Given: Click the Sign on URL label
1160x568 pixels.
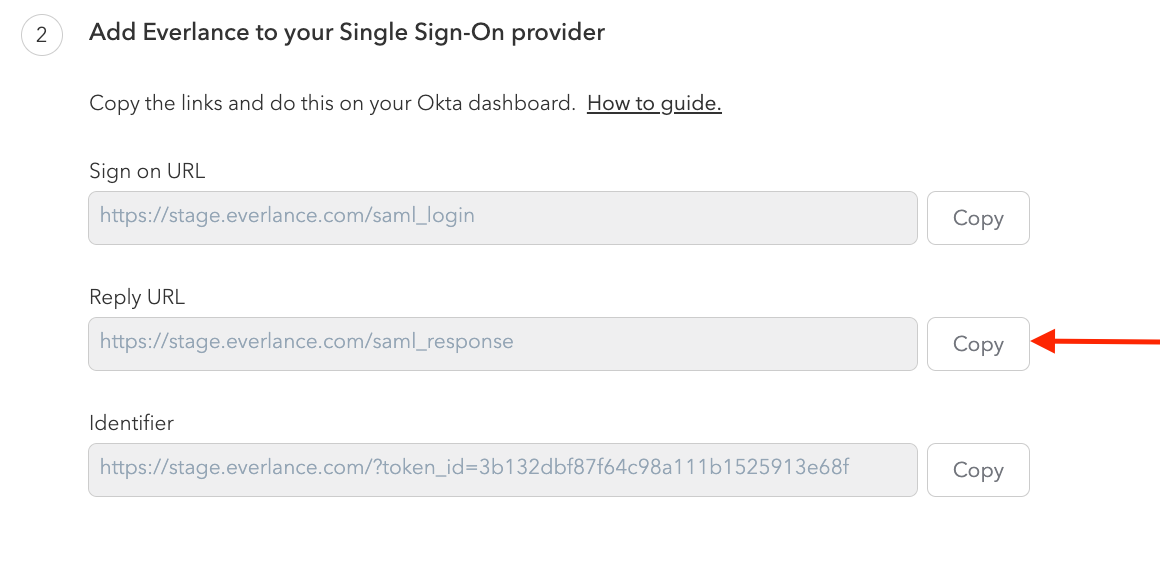Looking at the screenshot, I should point(147,171).
